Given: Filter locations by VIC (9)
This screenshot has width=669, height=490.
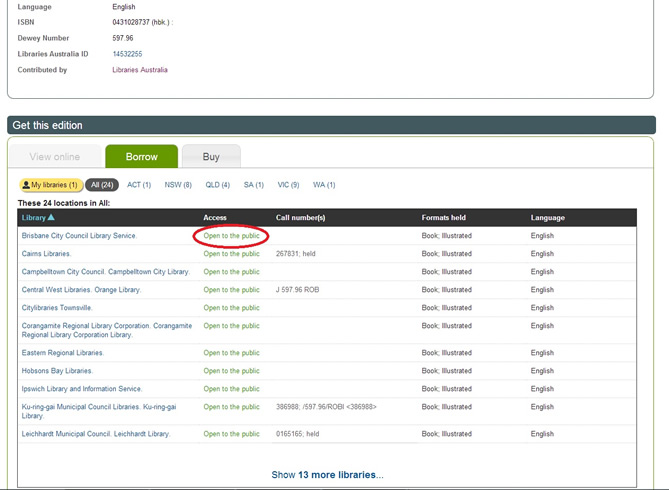Looking at the screenshot, I should [289, 185].
